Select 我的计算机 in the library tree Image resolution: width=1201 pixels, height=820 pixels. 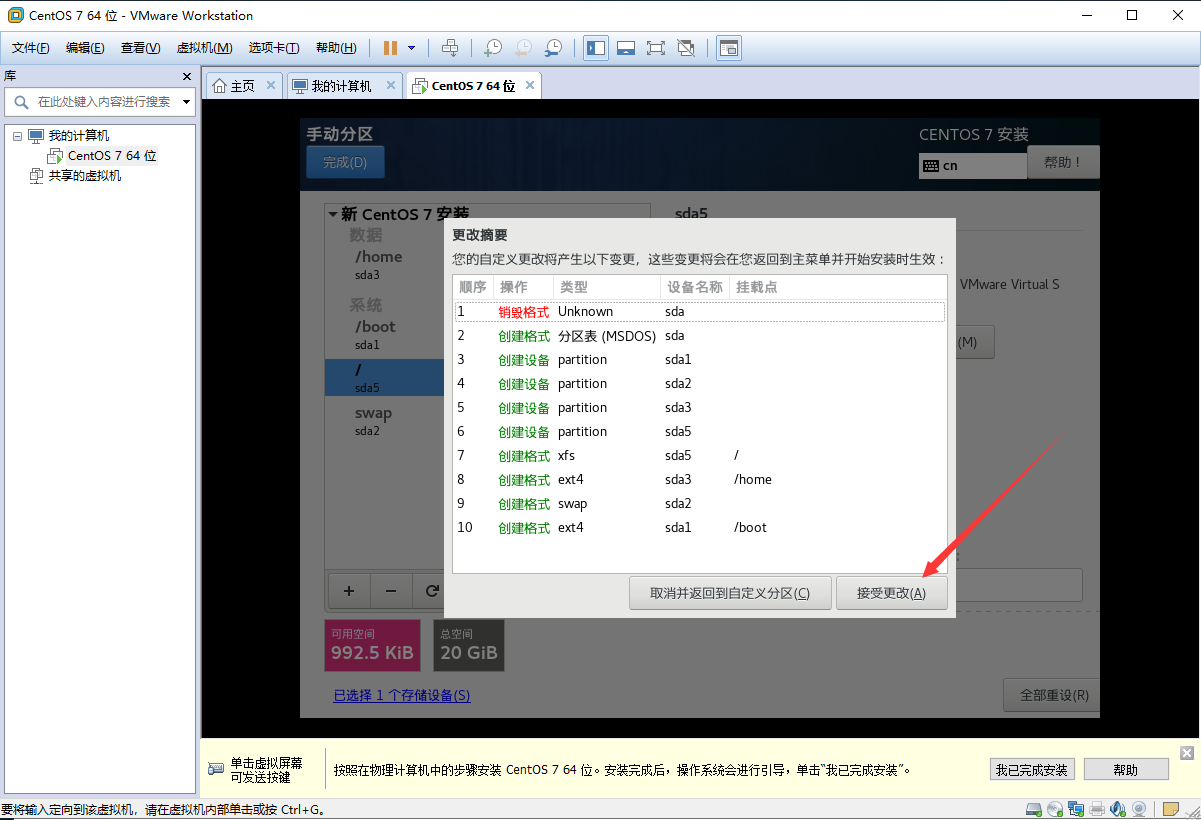pos(79,136)
